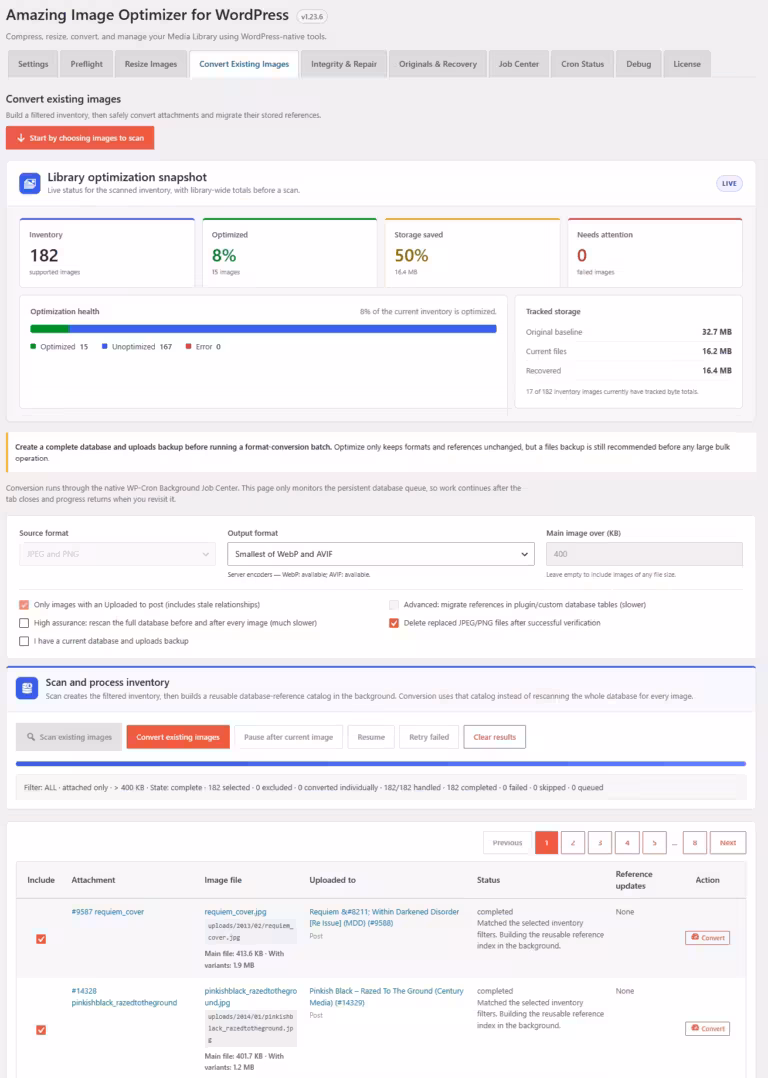
Task: Click the Optimization health bar
Action: [x=263, y=329]
